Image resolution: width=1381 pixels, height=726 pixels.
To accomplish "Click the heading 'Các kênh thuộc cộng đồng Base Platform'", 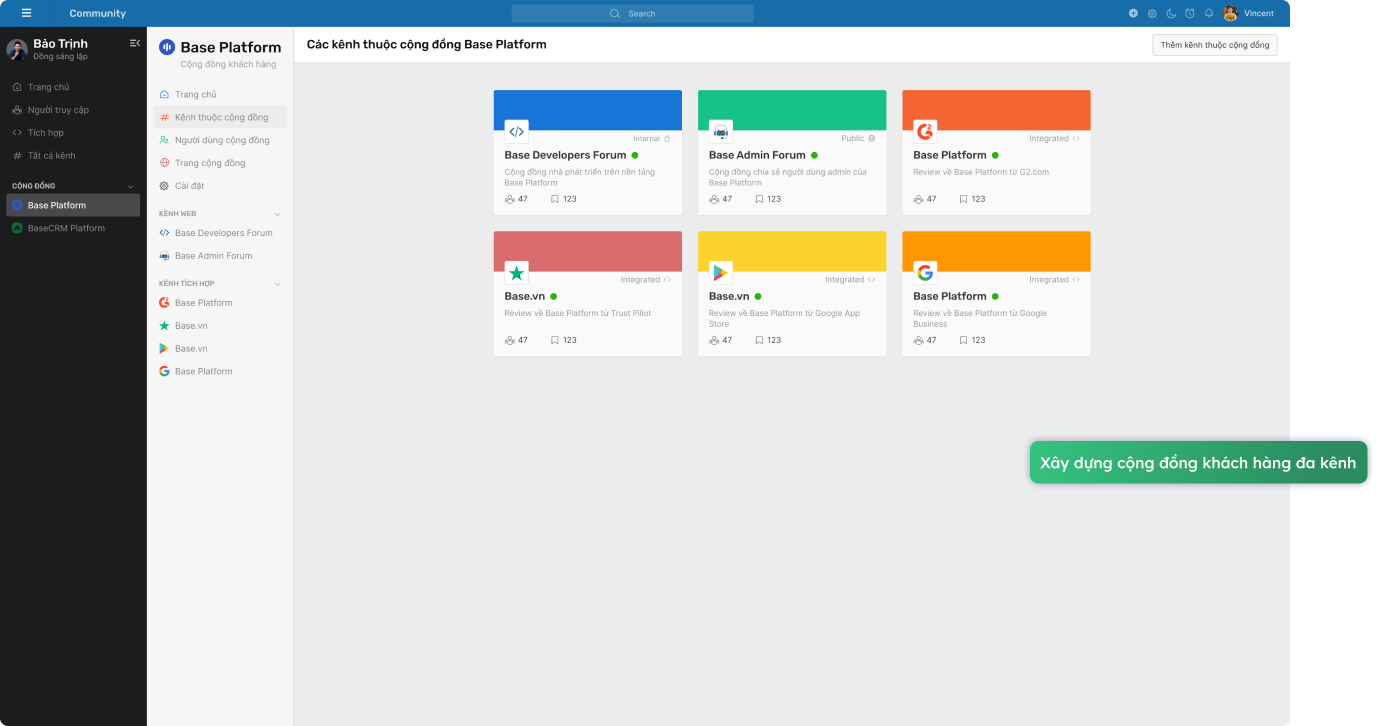I will (427, 45).
